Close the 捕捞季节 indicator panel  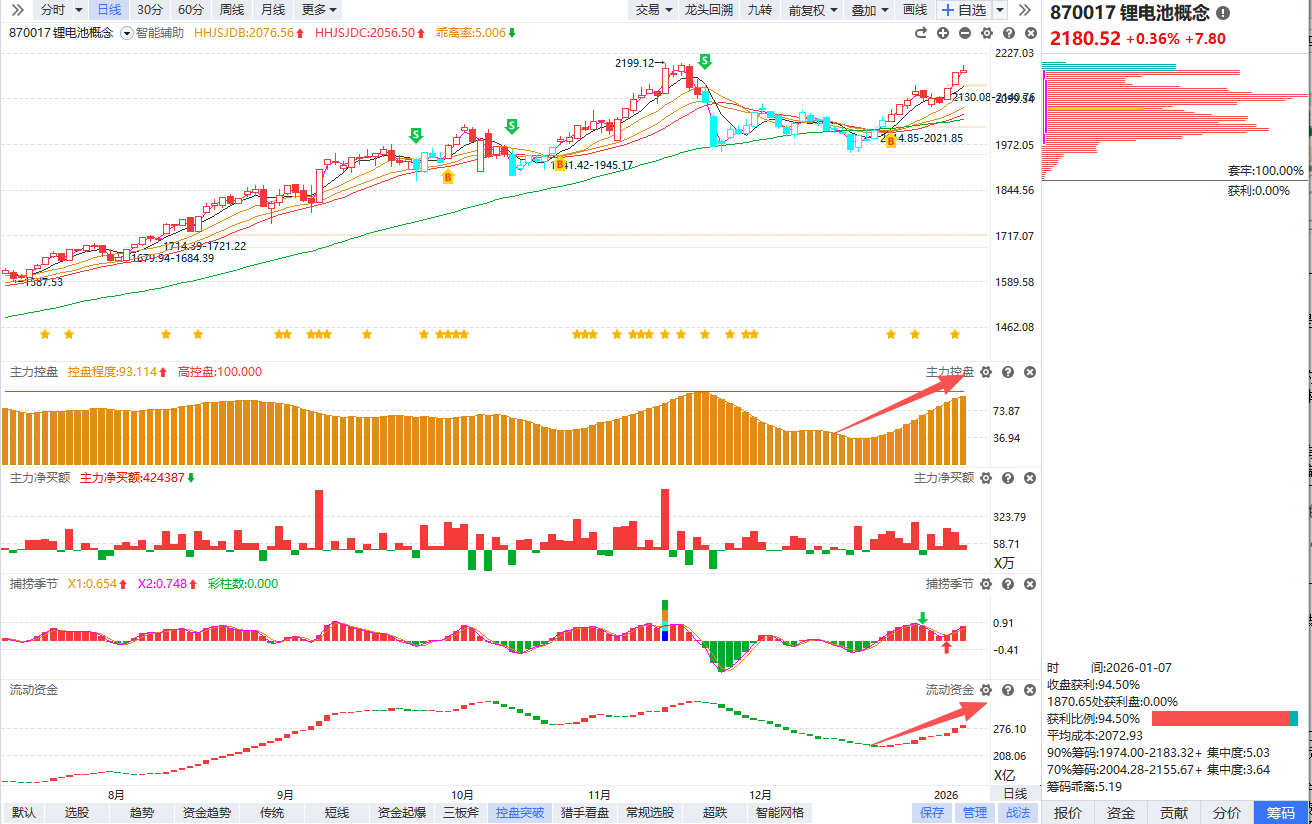click(1030, 584)
